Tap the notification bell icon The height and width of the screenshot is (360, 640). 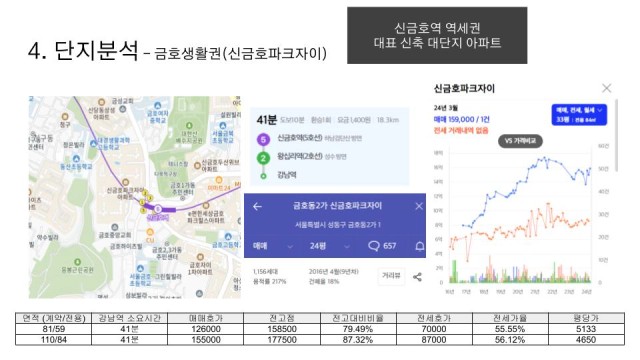[x=420, y=246]
